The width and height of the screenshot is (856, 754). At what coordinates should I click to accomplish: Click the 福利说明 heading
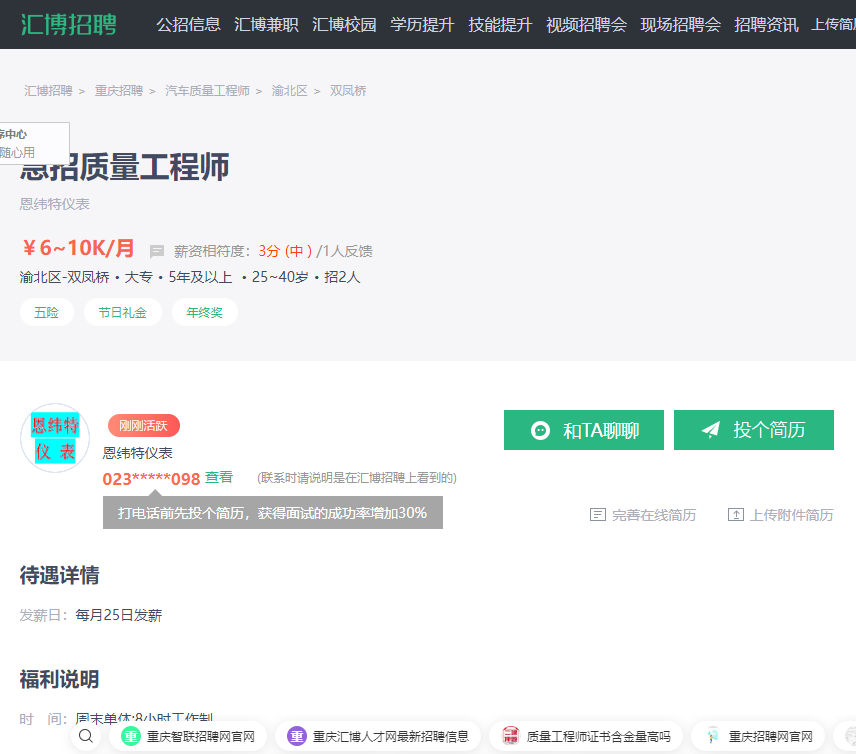tap(60, 679)
